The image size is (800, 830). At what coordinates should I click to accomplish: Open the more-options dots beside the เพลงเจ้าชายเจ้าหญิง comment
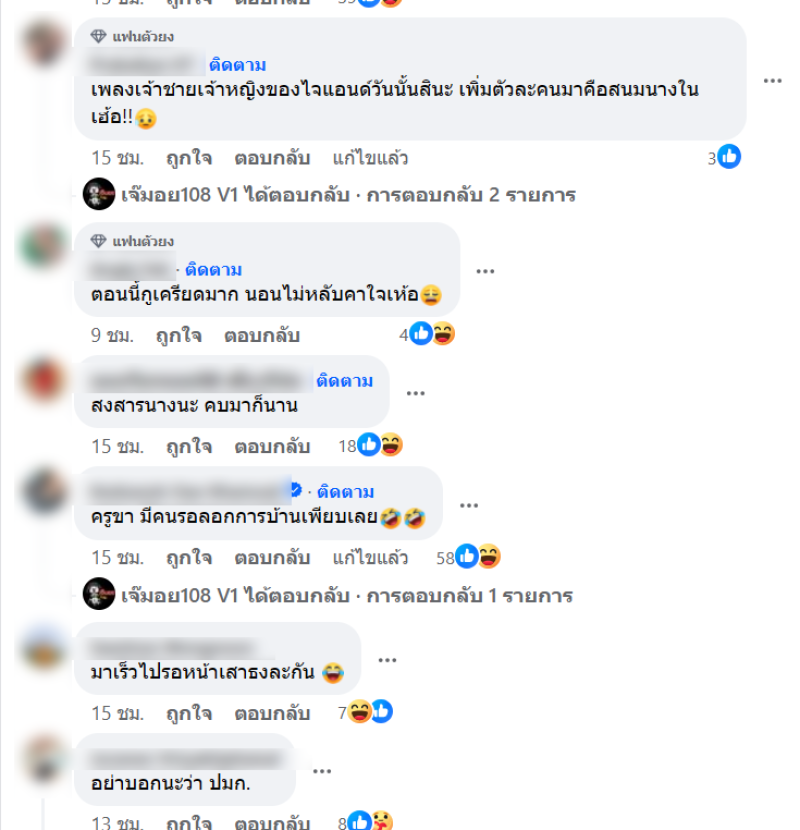click(x=772, y=81)
